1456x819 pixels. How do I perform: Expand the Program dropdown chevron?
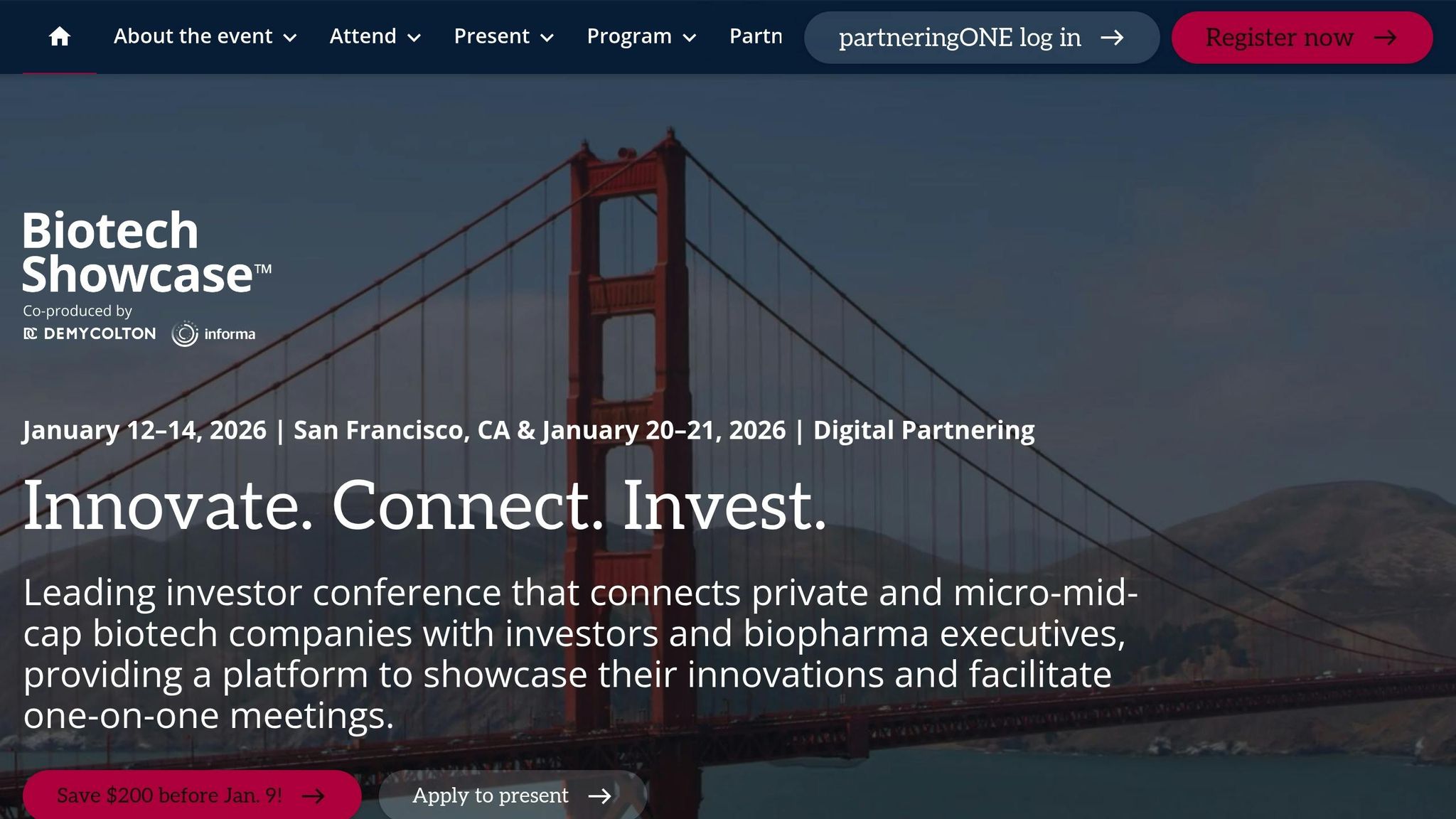689,38
